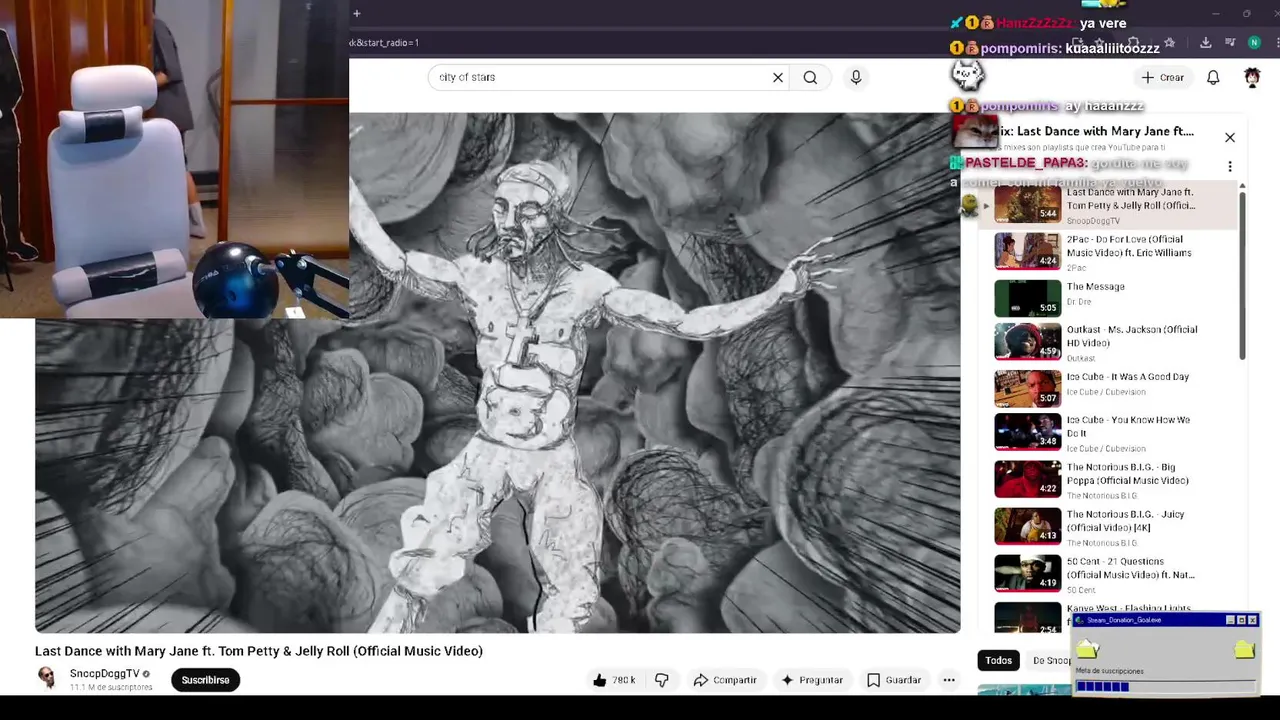Open the green N browser profile
The width and height of the screenshot is (1280, 720).
[1254, 43]
